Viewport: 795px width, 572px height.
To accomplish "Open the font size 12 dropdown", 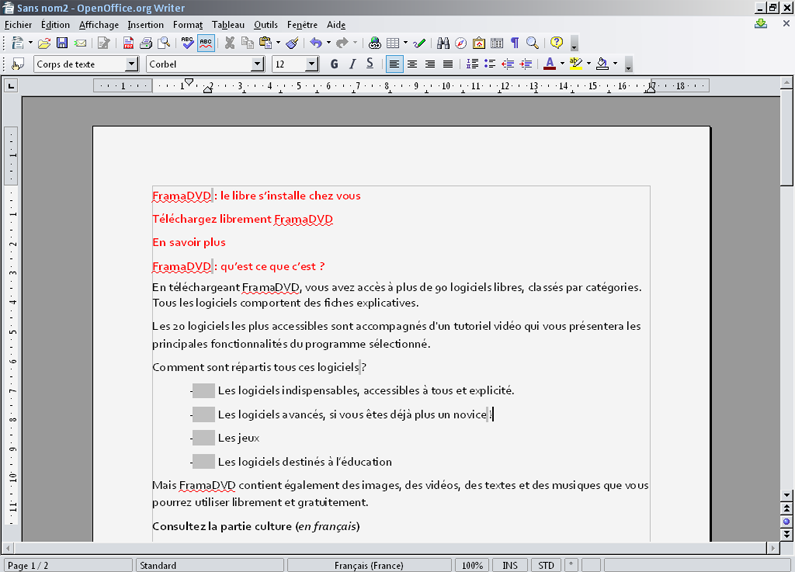I will (312, 64).
